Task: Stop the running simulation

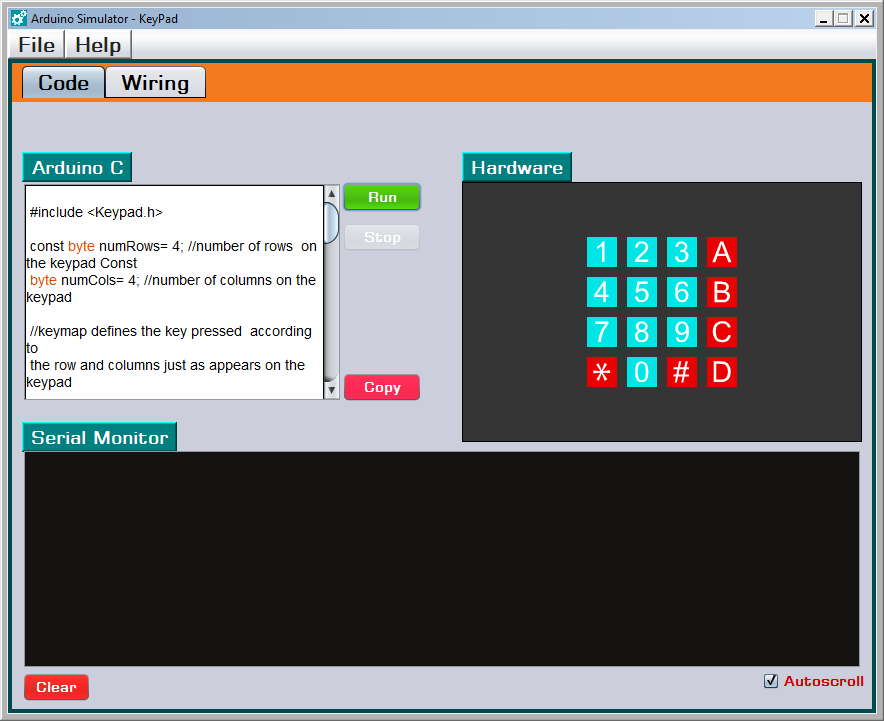Action: point(382,237)
